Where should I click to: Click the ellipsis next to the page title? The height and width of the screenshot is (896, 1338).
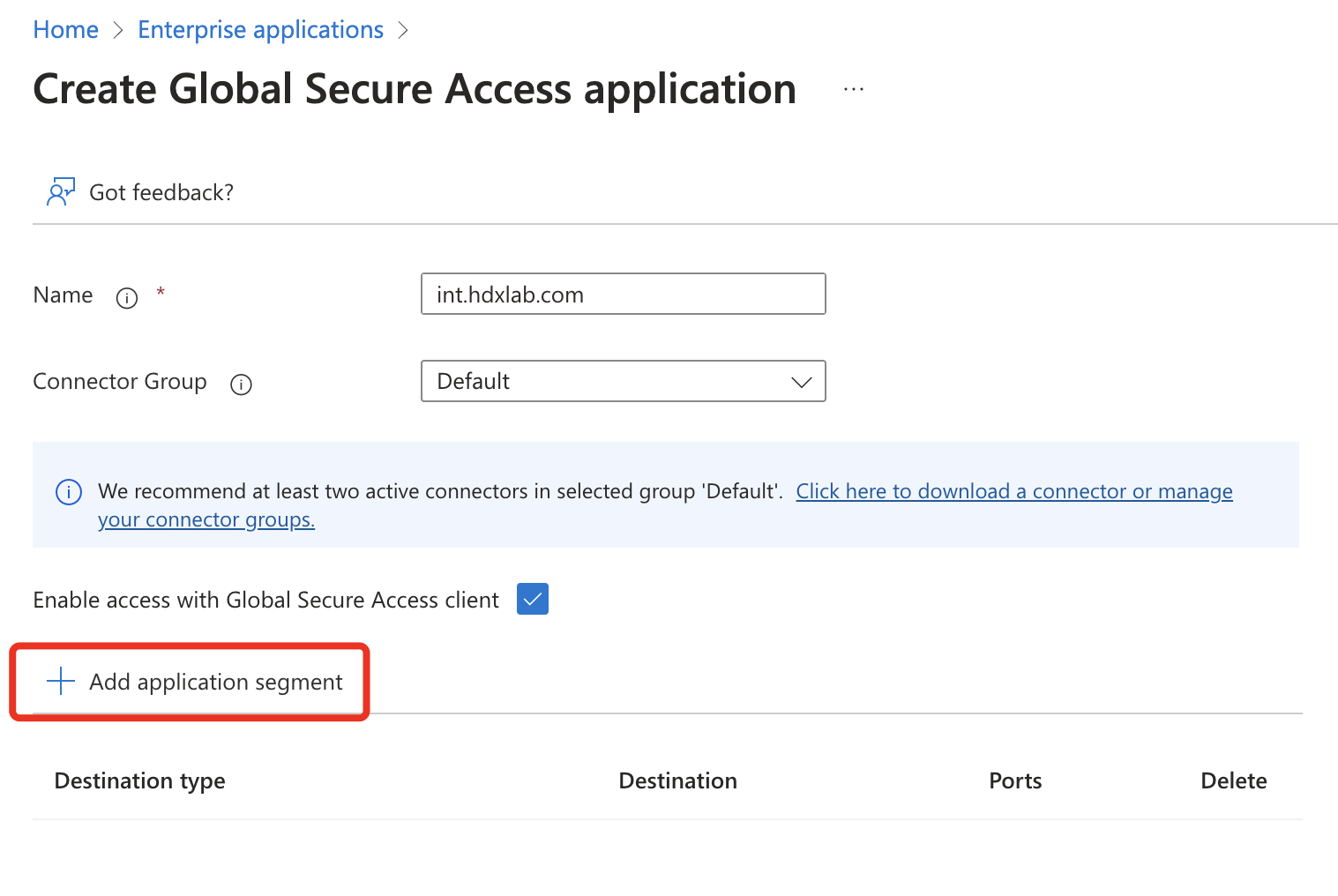click(852, 88)
